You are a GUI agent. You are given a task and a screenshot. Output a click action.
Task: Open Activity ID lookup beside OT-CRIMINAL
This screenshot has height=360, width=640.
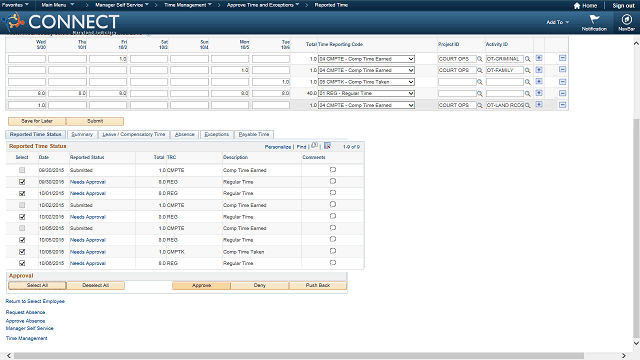pyautogui.click(x=527, y=59)
